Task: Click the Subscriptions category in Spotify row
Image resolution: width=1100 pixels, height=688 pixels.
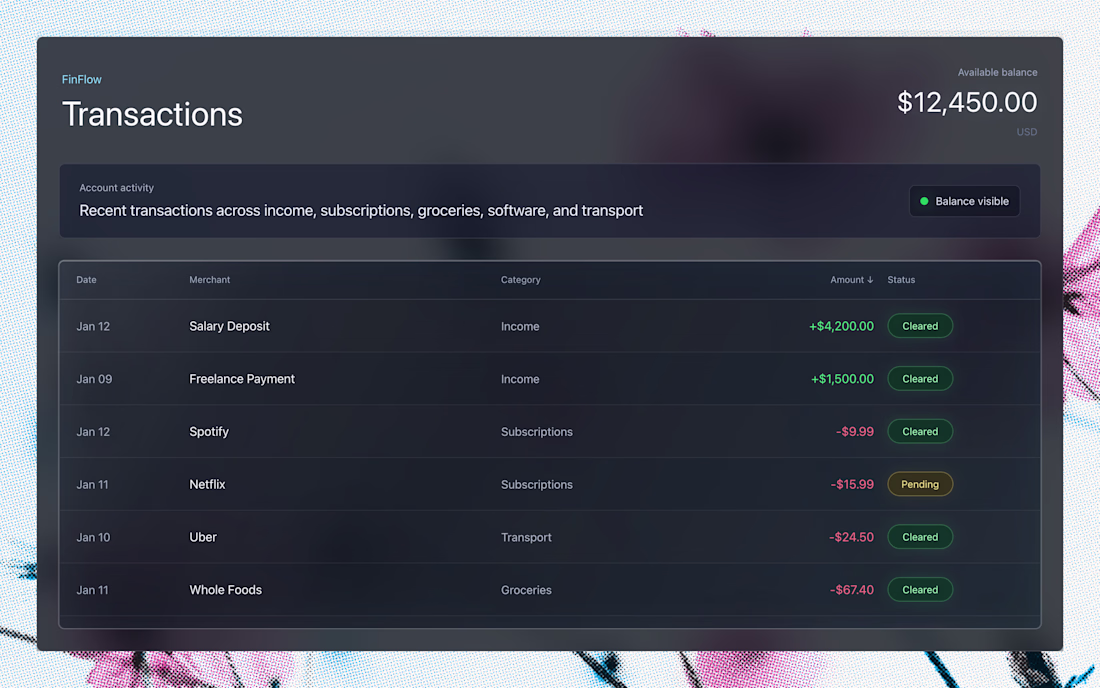Action: click(x=537, y=431)
